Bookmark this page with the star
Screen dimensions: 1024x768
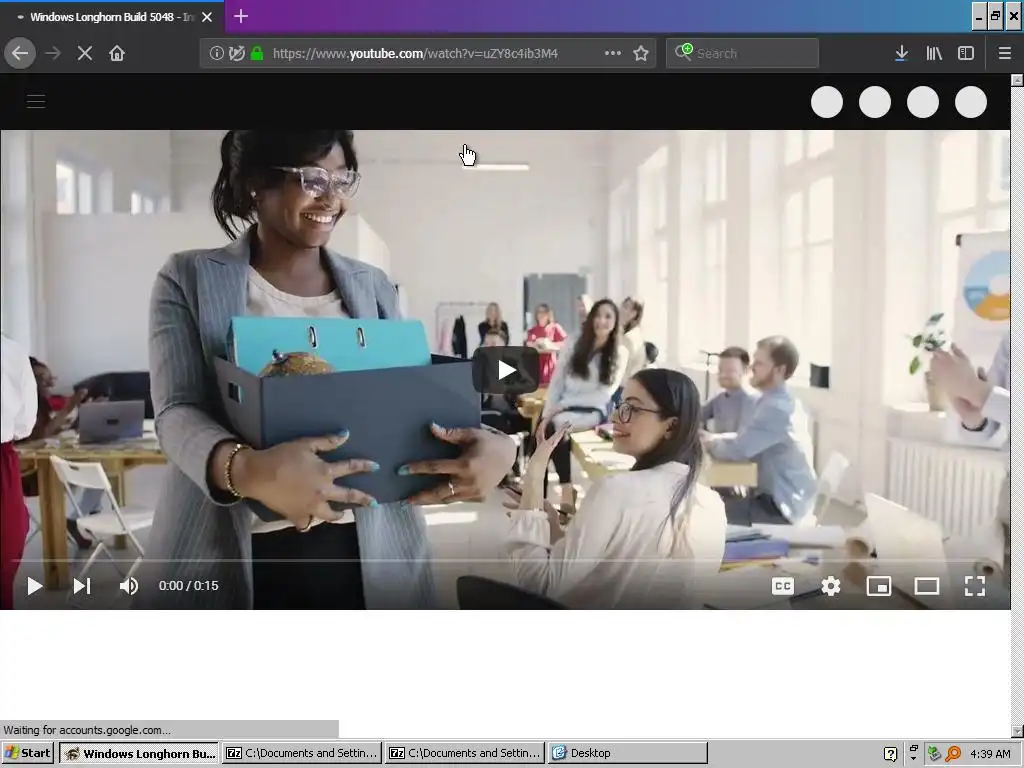coord(641,53)
